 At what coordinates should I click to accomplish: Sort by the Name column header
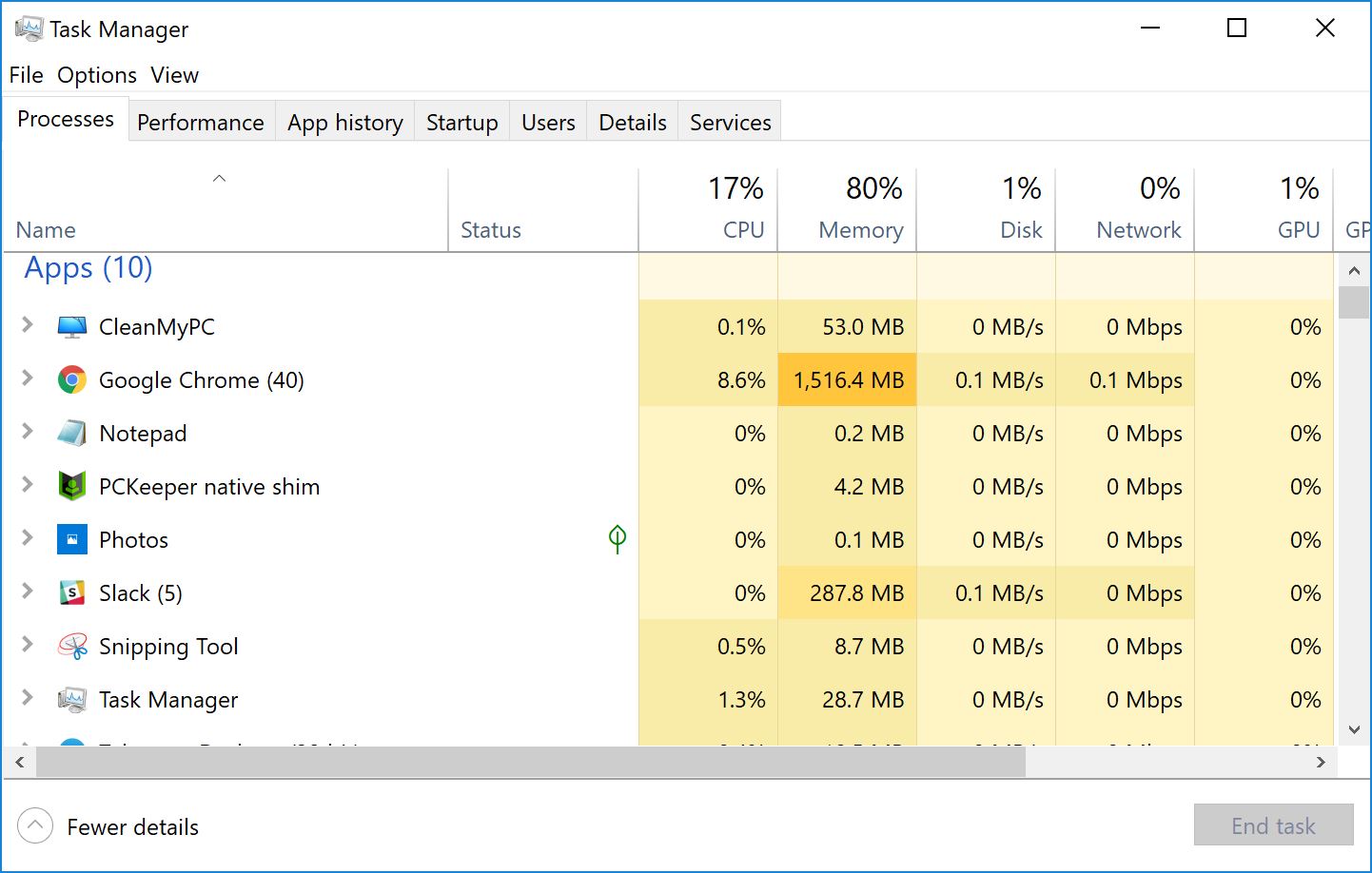tap(225, 210)
